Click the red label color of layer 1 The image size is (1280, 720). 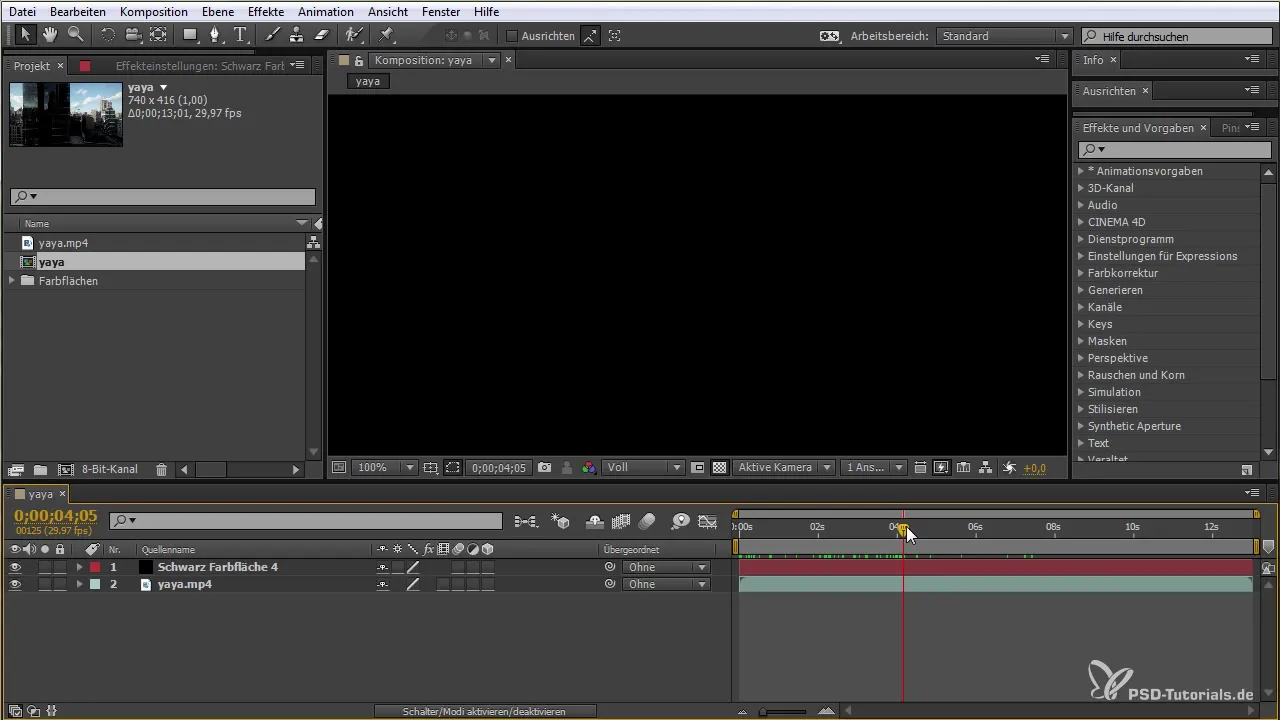click(x=95, y=567)
